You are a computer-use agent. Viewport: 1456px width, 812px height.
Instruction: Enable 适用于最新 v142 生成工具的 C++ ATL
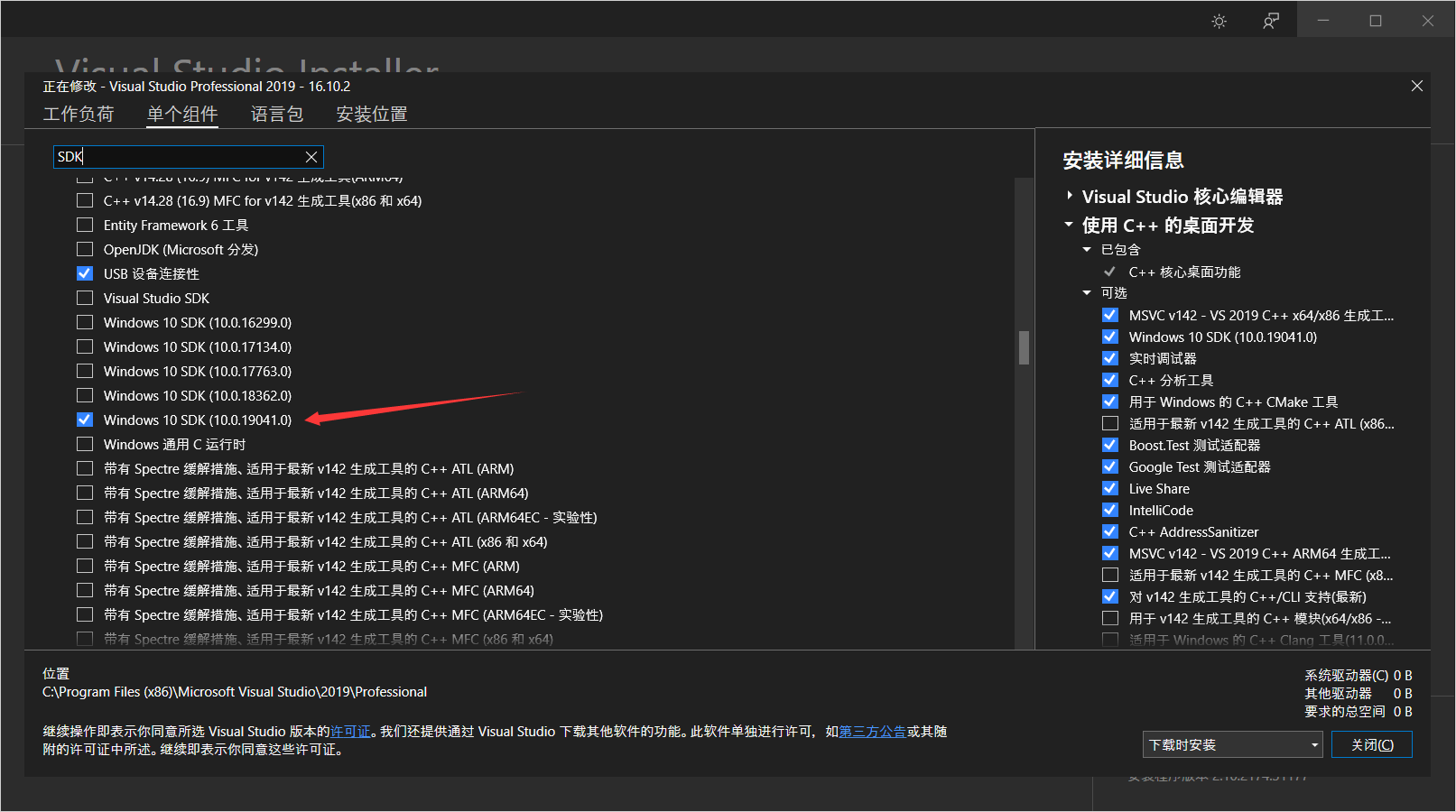[1109, 422]
